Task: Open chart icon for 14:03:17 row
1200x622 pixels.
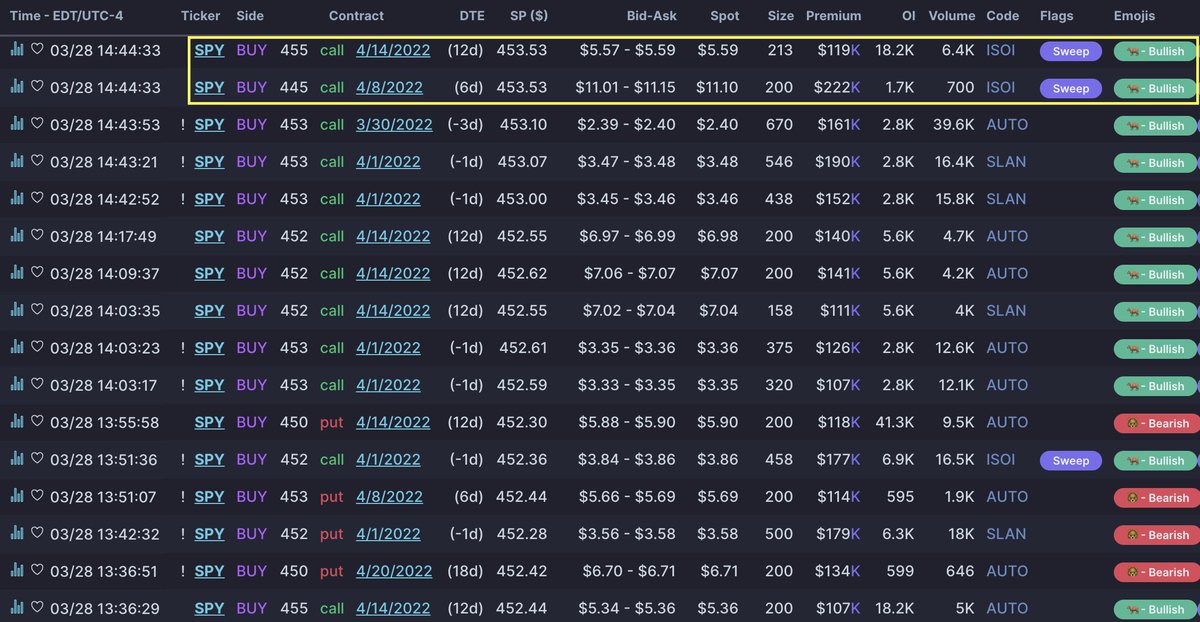Action: pyautogui.click(x=17, y=385)
